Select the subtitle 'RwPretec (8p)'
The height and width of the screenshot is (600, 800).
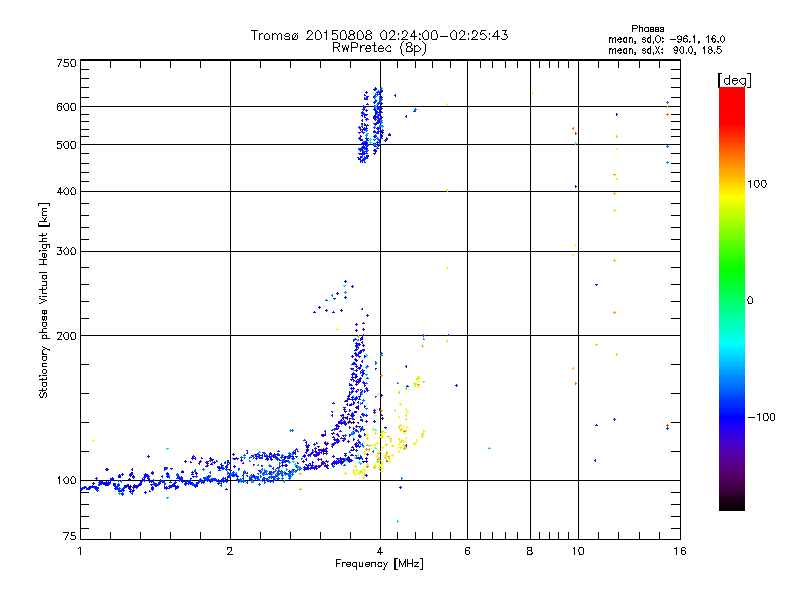pyautogui.click(x=379, y=48)
